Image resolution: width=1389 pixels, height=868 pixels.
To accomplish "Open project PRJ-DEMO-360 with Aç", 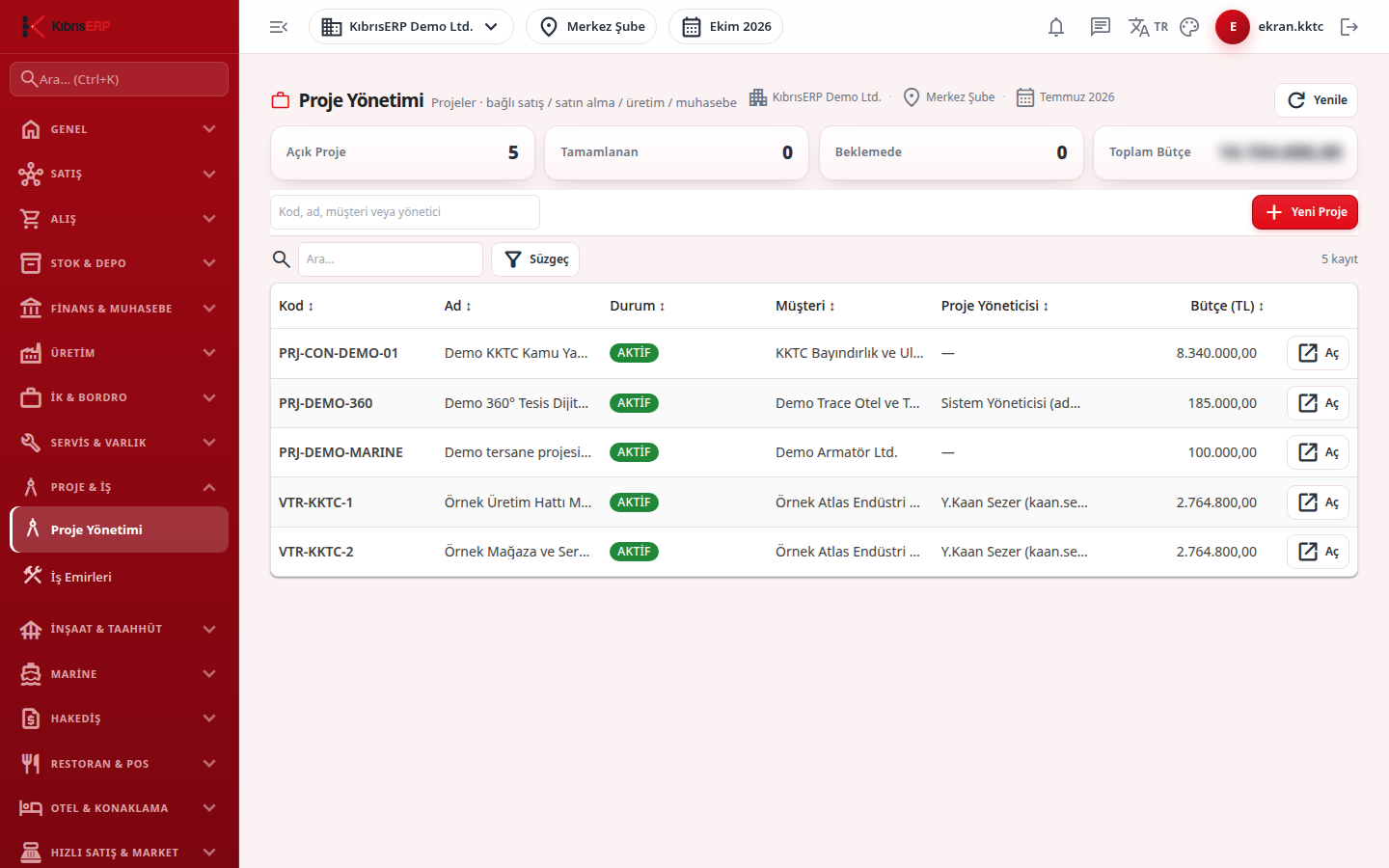I will click(x=1318, y=403).
